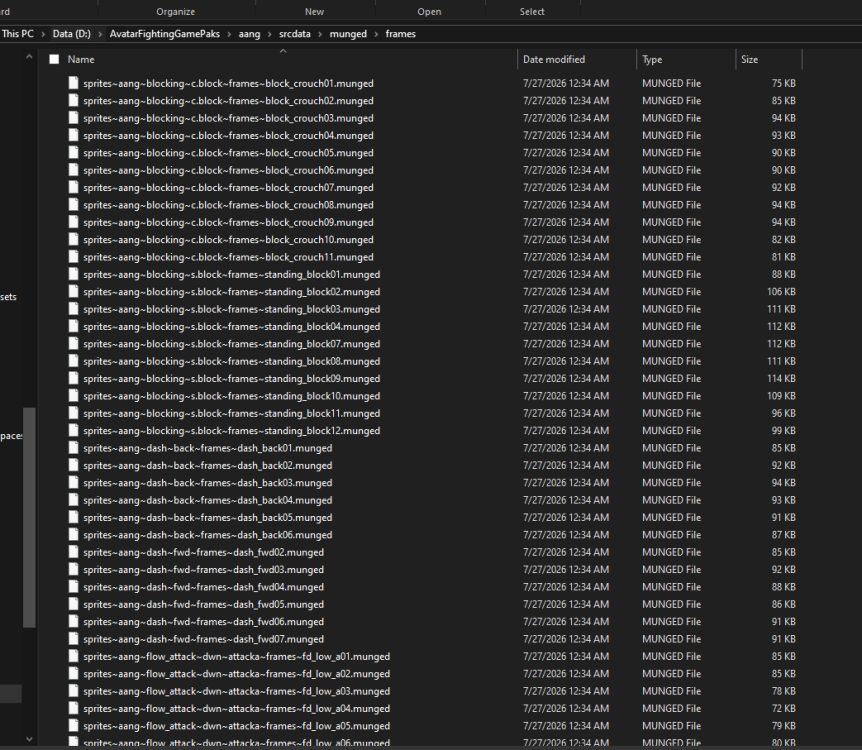Expand the chevron between 'munged' and 'frames'
Screen dimensions: 862x750
click(x=376, y=34)
